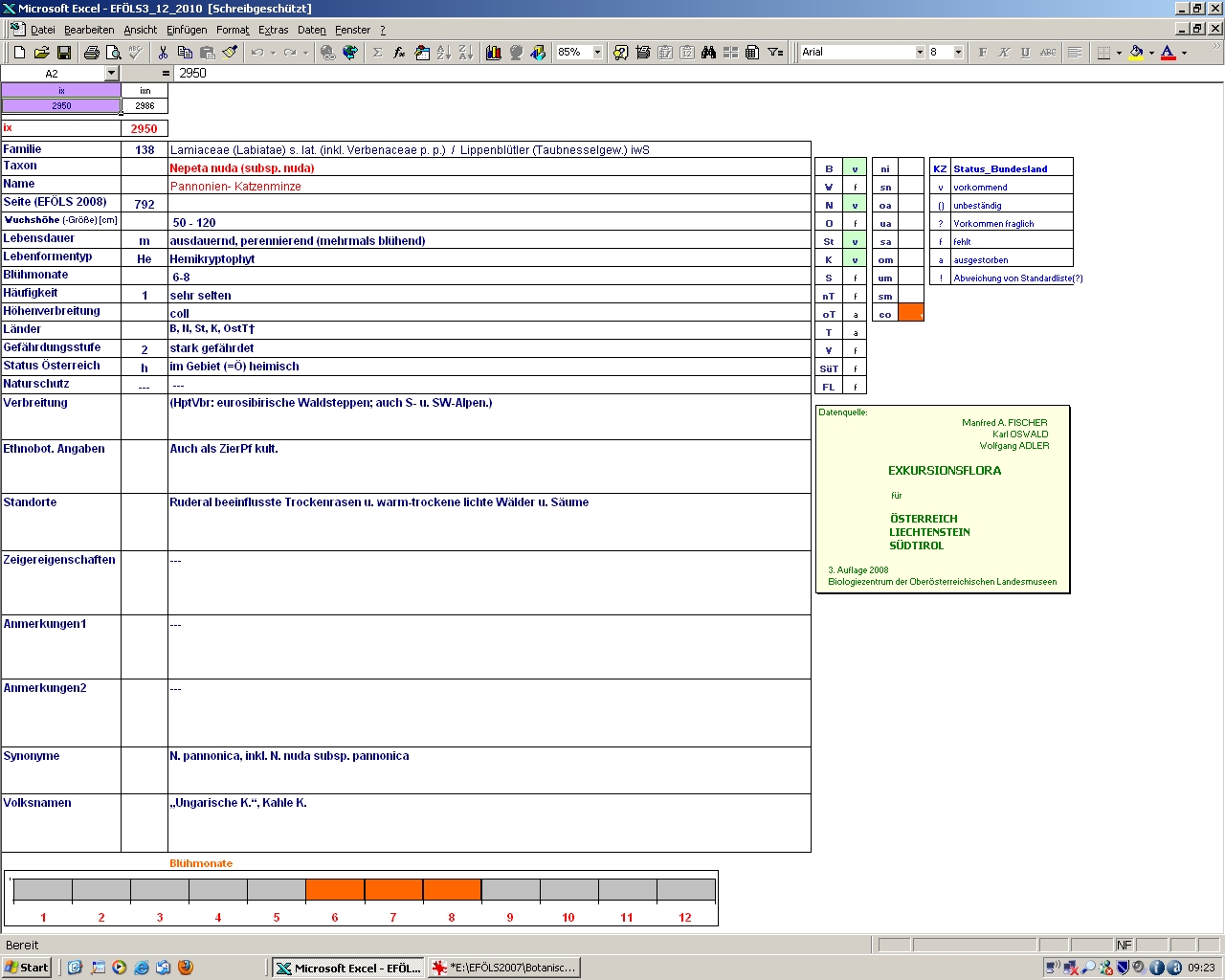Image resolution: width=1225 pixels, height=980 pixels.
Task: Click the 'Nepeta nuda (subsp. nuda)' taxon cell
Action: tap(489, 167)
